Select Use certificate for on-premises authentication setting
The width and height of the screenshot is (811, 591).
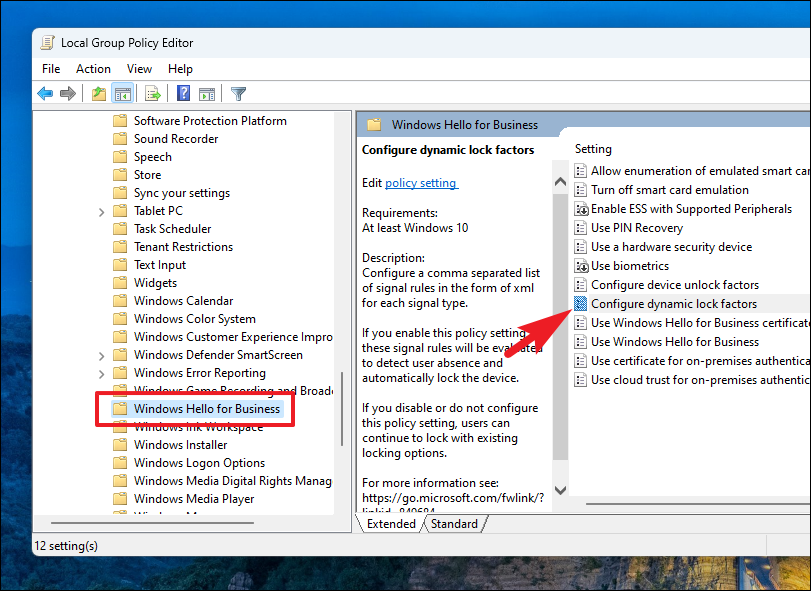700,361
